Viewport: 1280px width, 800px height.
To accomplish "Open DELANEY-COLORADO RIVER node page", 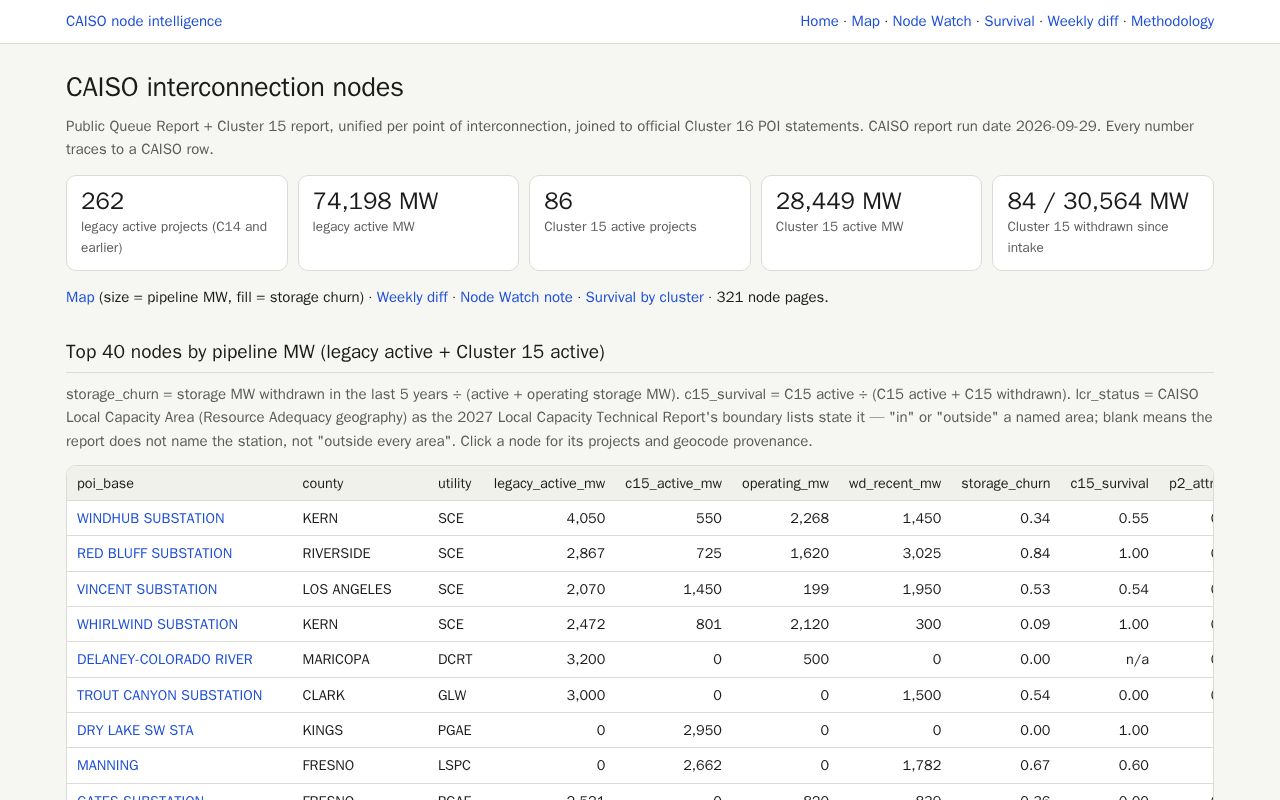I will pos(165,659).
